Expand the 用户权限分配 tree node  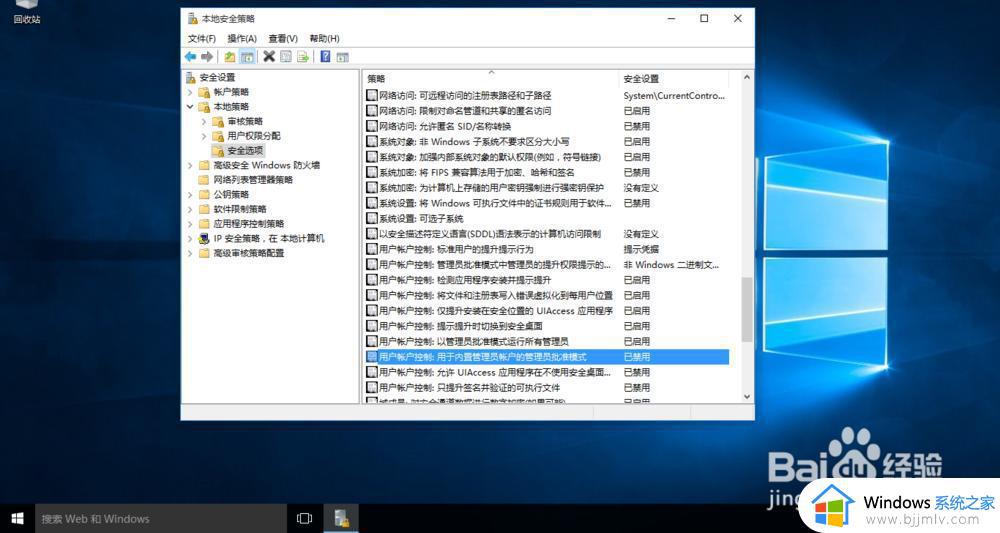tap(203, 136)
